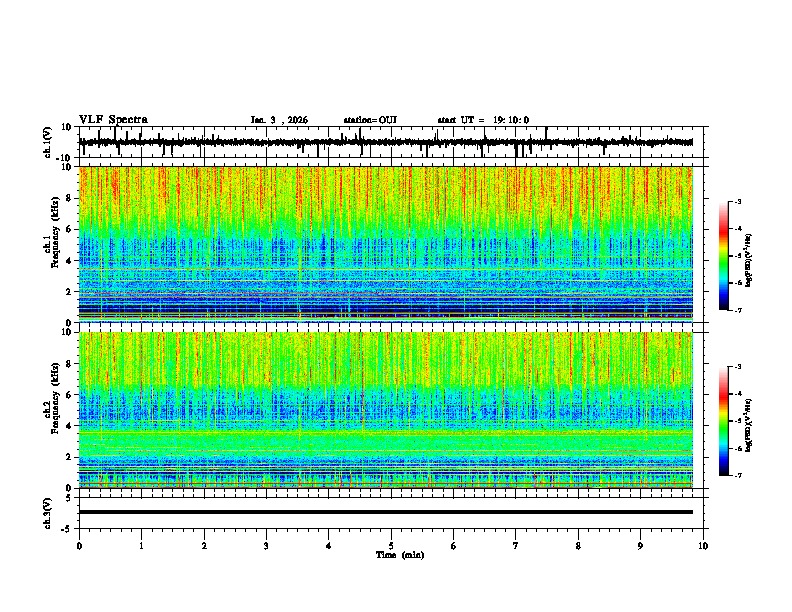792x612 pixels.
Task: Click the "VLF Spectra" plot title
Action: click(x=113, y=120)
